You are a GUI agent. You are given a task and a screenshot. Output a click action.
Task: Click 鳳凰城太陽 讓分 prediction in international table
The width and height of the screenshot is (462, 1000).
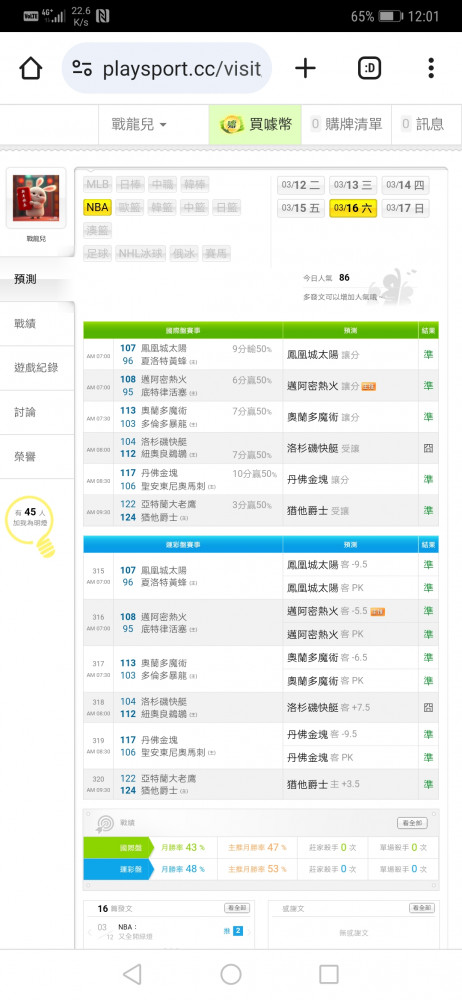click(324, 355)
